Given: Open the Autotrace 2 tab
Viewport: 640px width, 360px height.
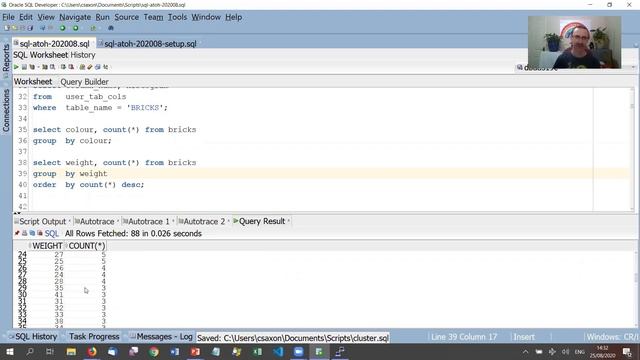Looking at the screenshot, I should (x=204, y=221).
